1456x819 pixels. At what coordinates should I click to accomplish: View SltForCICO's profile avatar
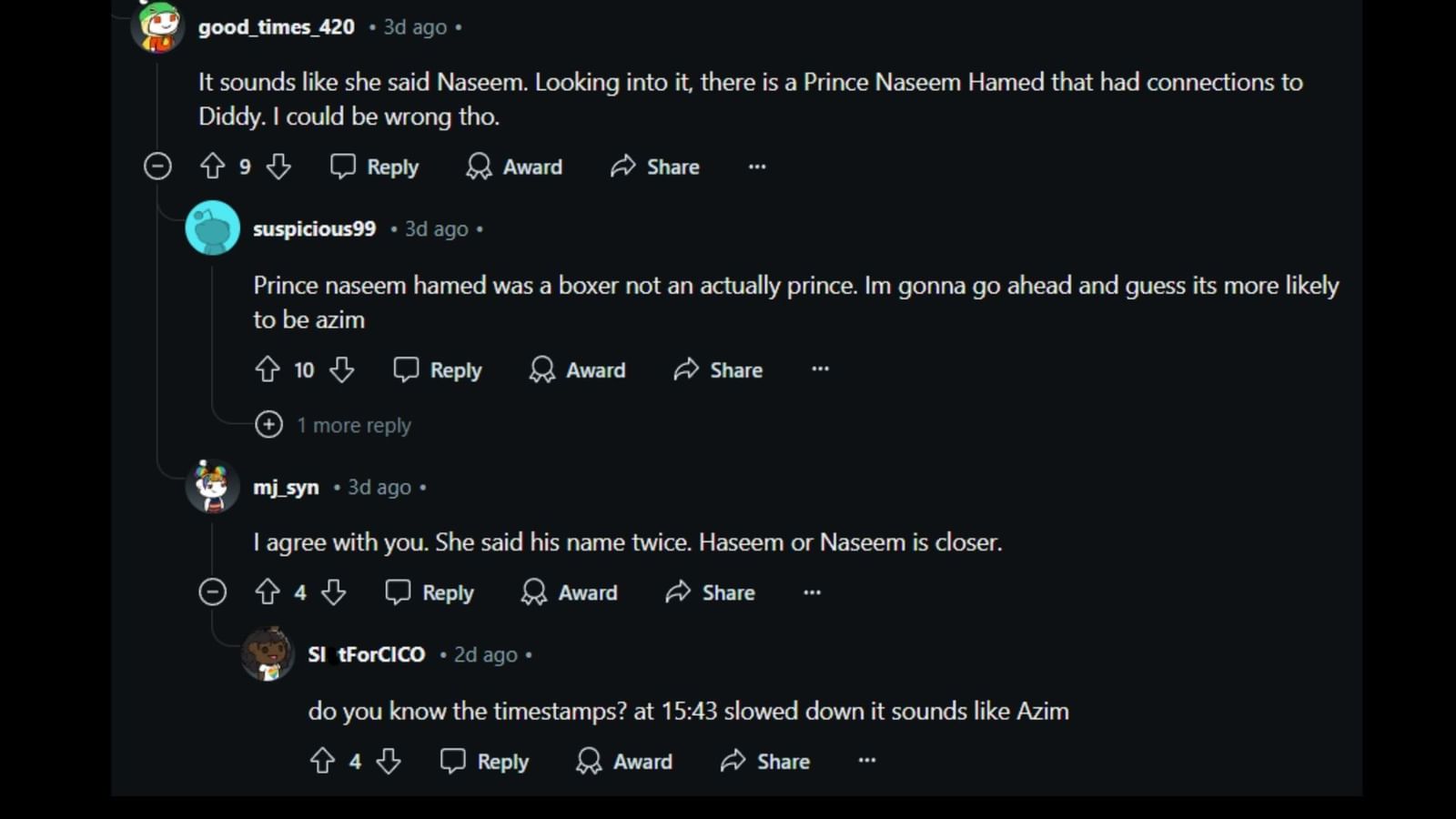(268, 652)
